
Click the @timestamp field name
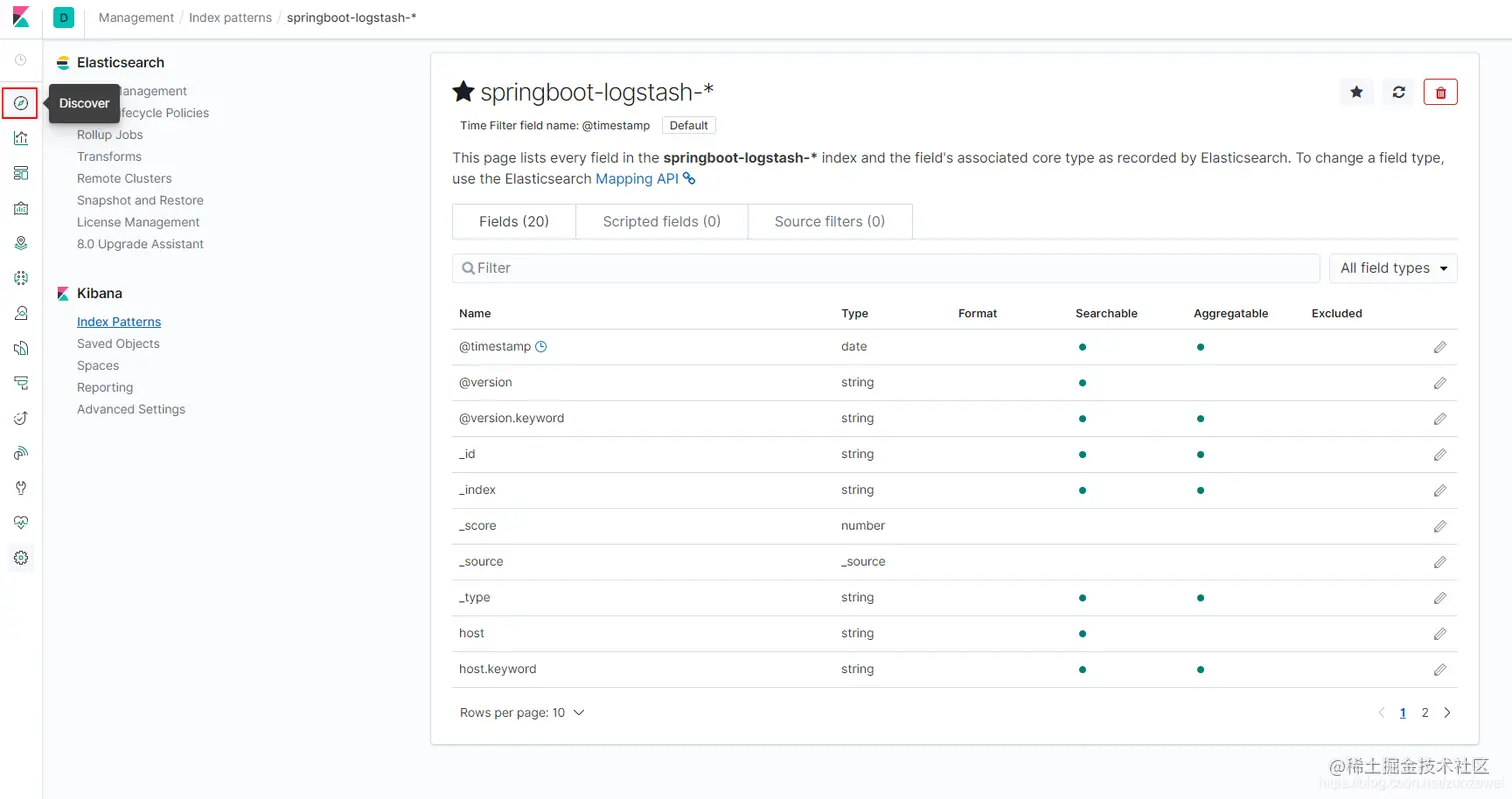(x=496, y=347)
